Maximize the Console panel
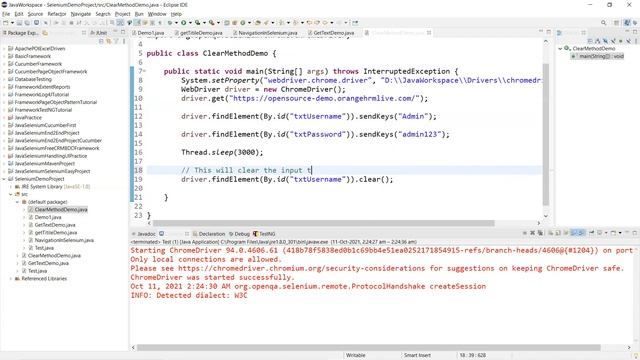This screenshot has width=640, height=360. [x=635, y=233]
